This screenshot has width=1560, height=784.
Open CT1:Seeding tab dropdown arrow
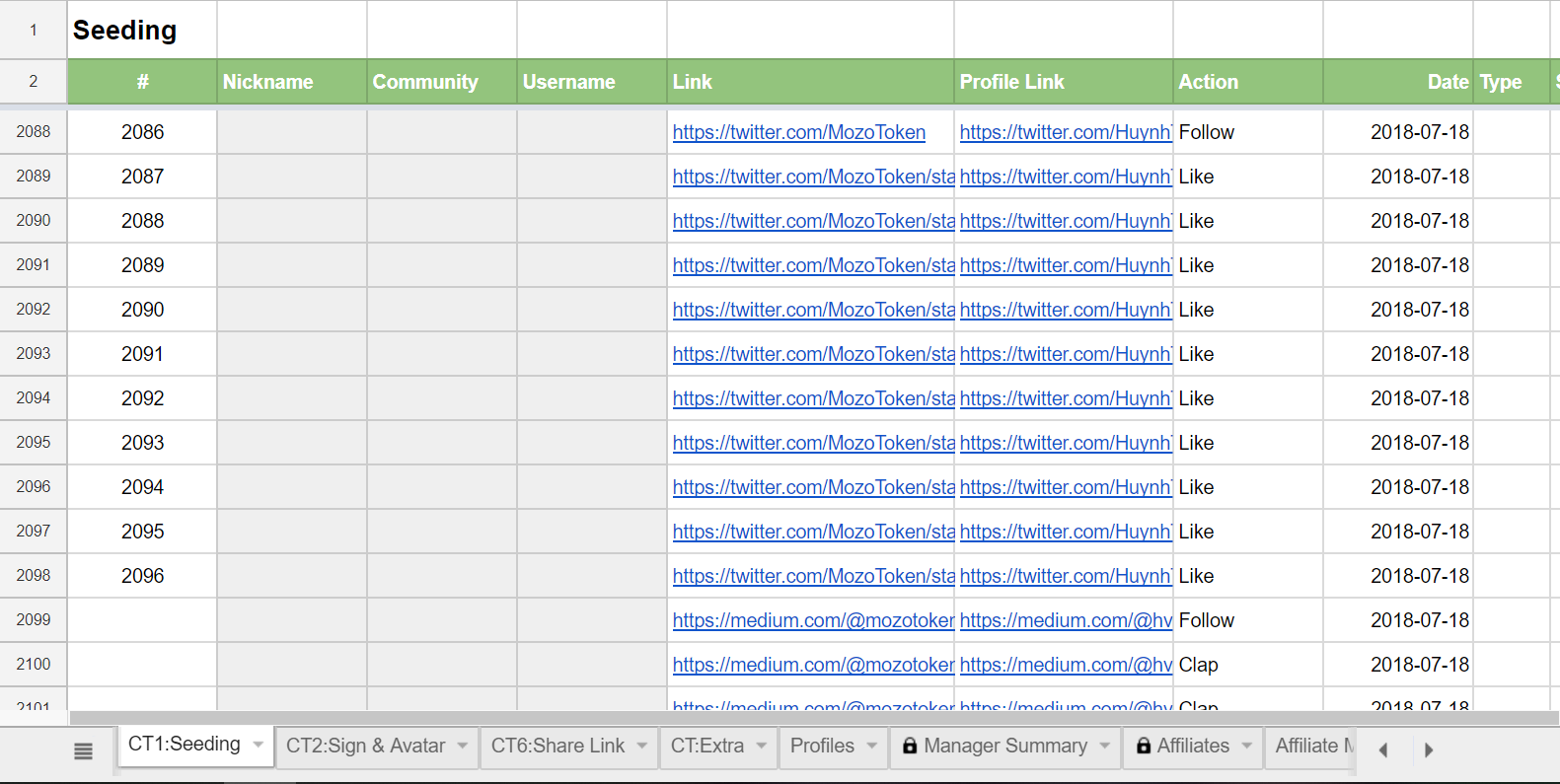259,745
